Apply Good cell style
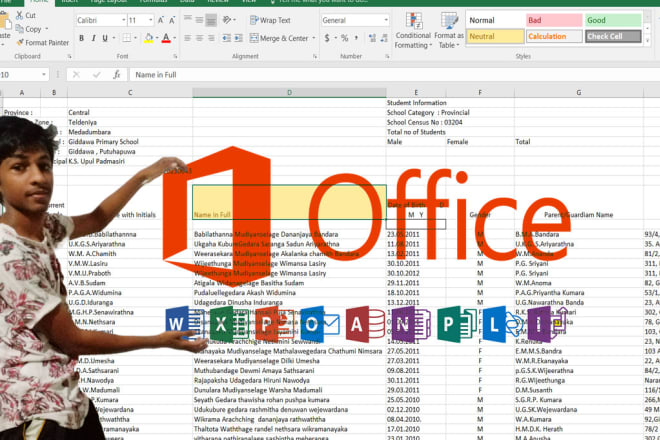The width and height of the screenshot is (660, 440). [x=613, y=20]
